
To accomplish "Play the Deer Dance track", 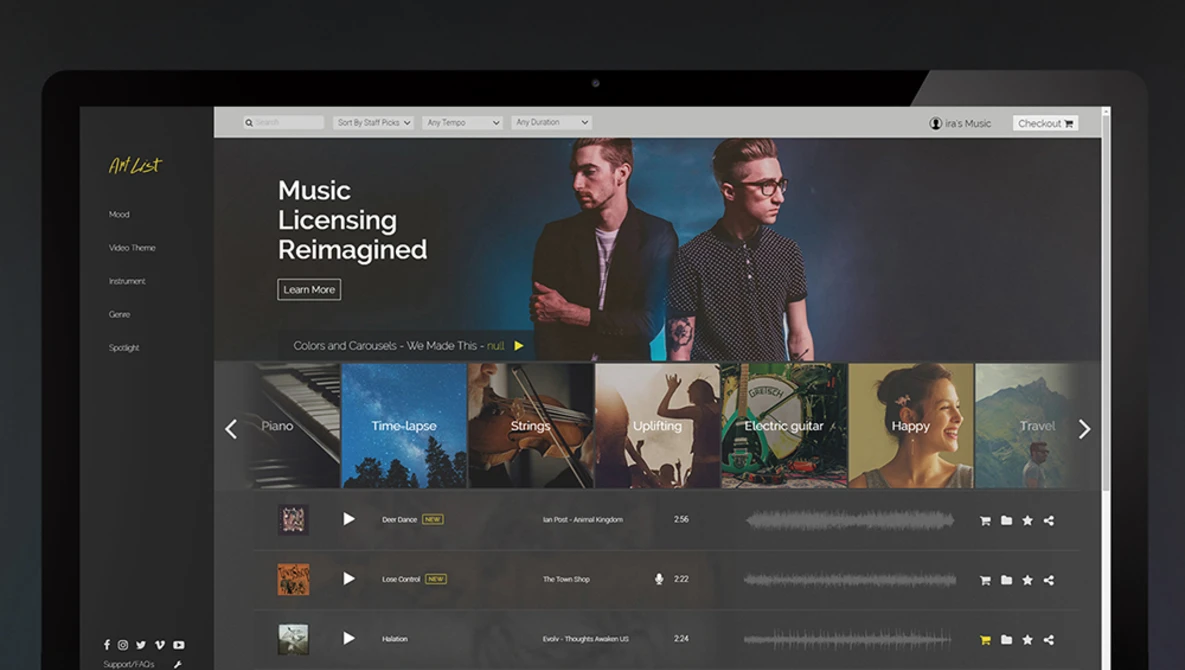I will 348,519.
